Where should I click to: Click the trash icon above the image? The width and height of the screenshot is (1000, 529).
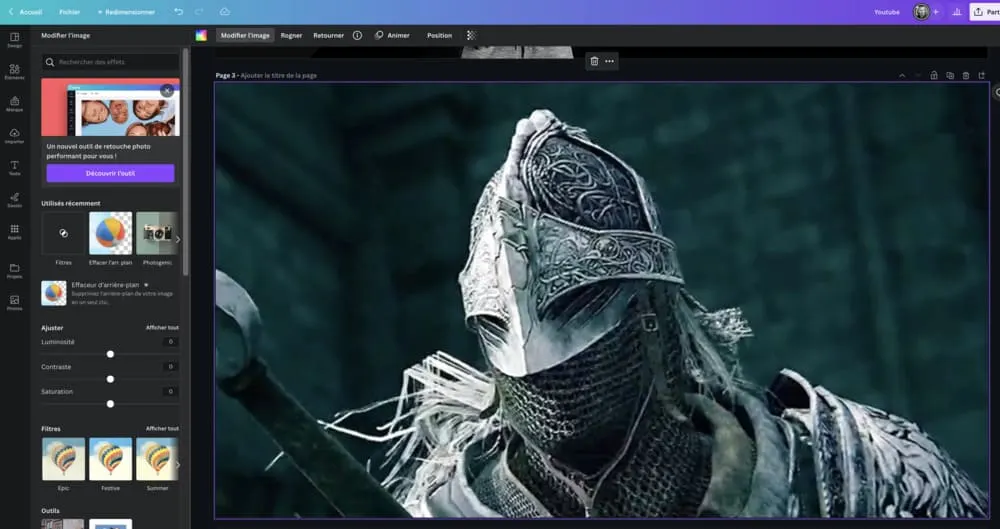click(x=594, y=61)
